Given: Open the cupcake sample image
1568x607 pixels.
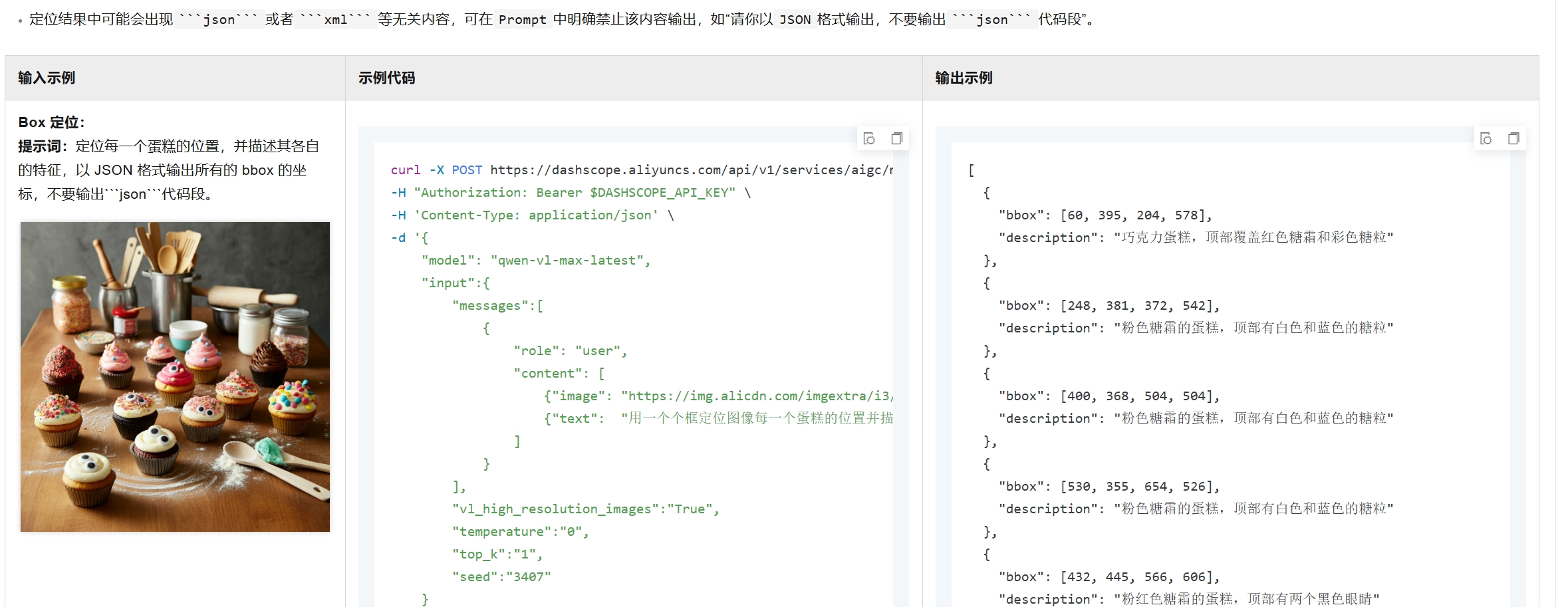Looking at the screenshot, I should (175, 377).
